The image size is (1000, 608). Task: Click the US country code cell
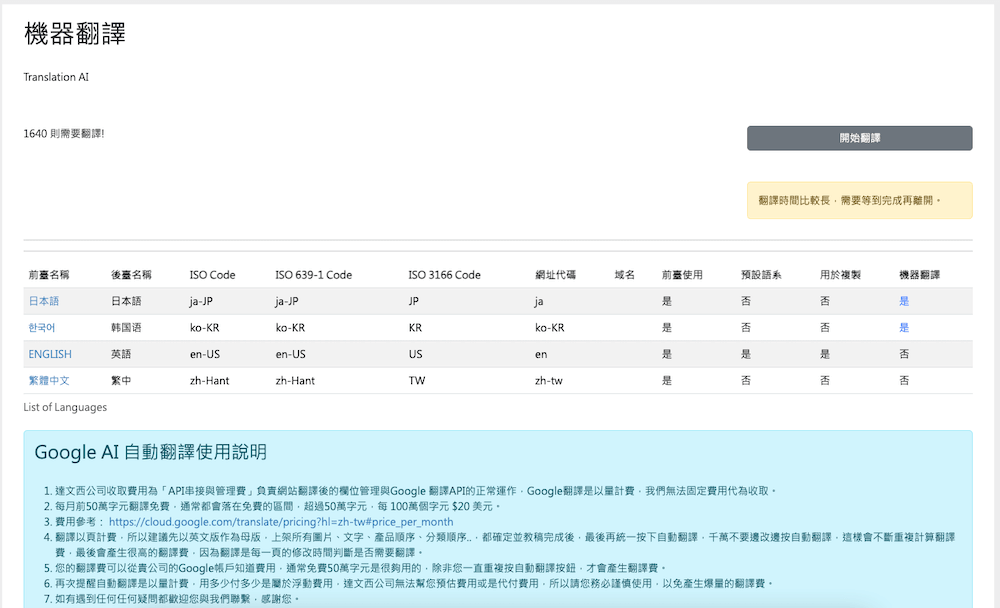[x=415, y=354]
